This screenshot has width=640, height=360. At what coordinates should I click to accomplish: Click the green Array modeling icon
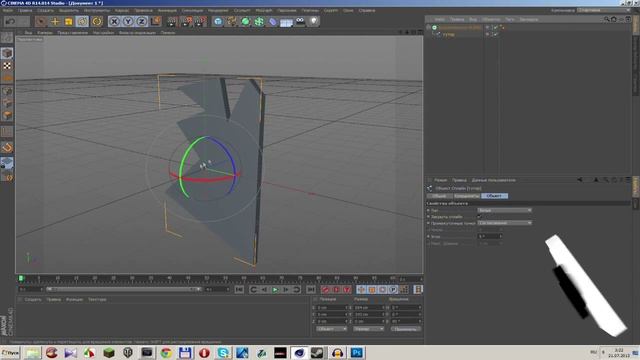259,21
